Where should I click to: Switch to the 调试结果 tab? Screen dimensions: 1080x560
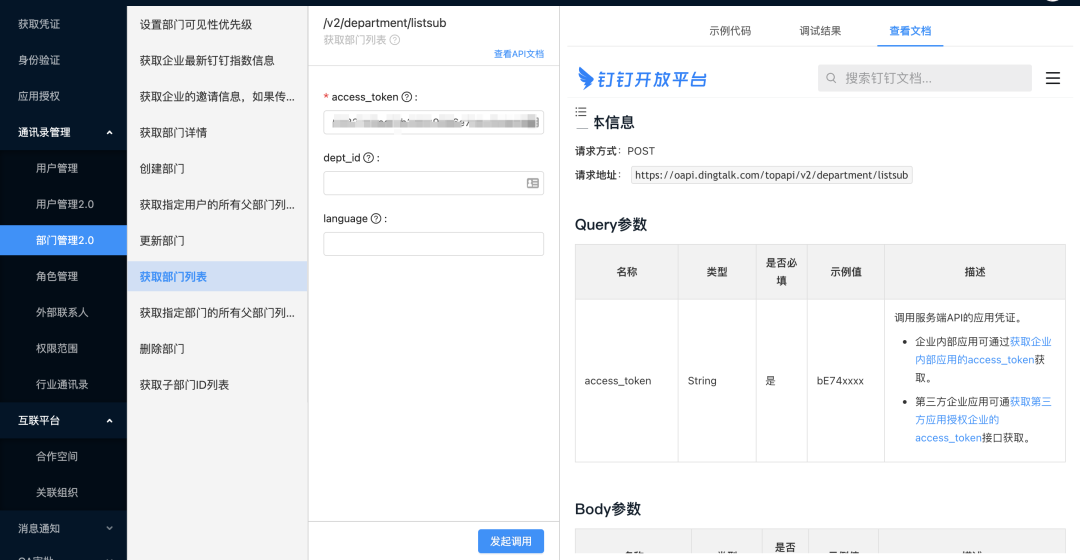tap(820, 31)
